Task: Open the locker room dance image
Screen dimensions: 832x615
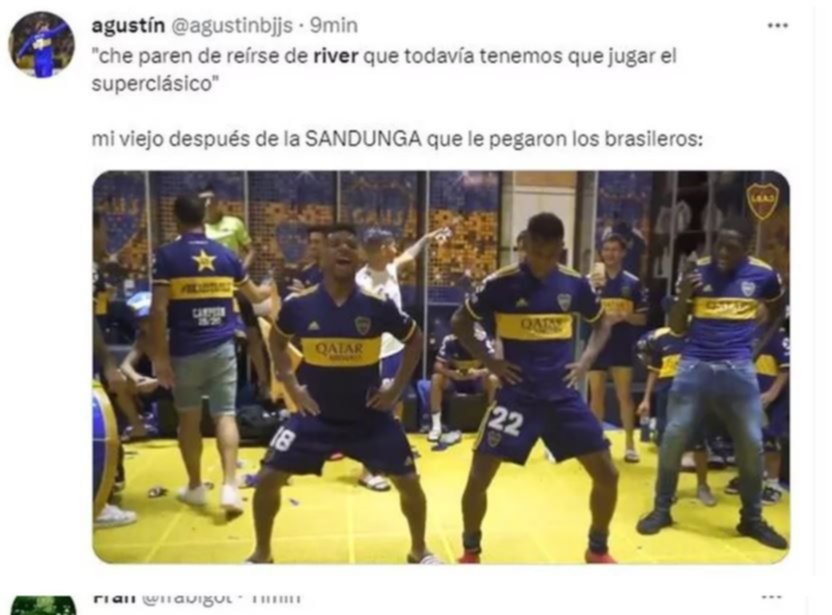Action: tap(441, 367)
